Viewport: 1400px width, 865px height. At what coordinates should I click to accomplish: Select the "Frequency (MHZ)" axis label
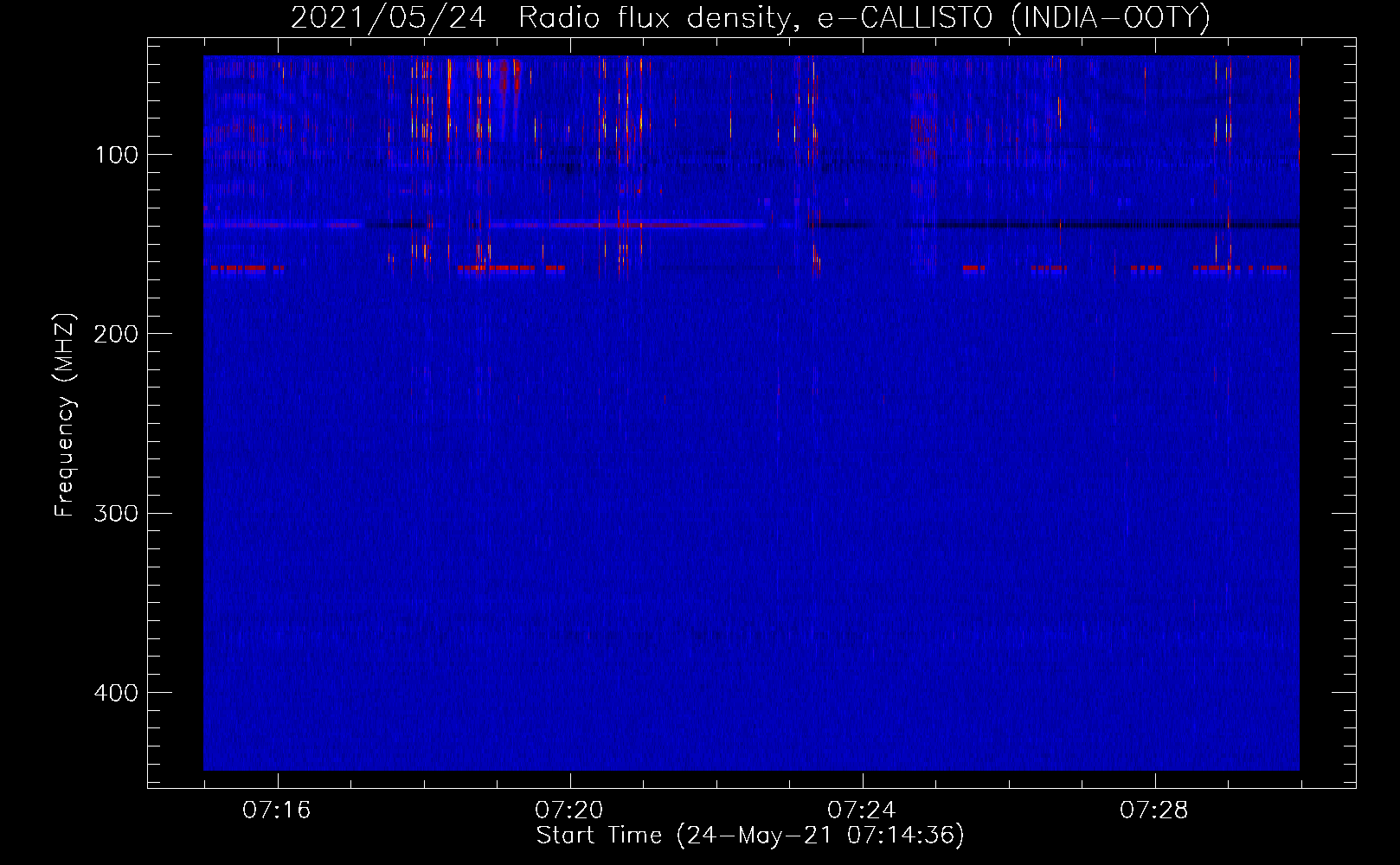click(x=65, y=414)
